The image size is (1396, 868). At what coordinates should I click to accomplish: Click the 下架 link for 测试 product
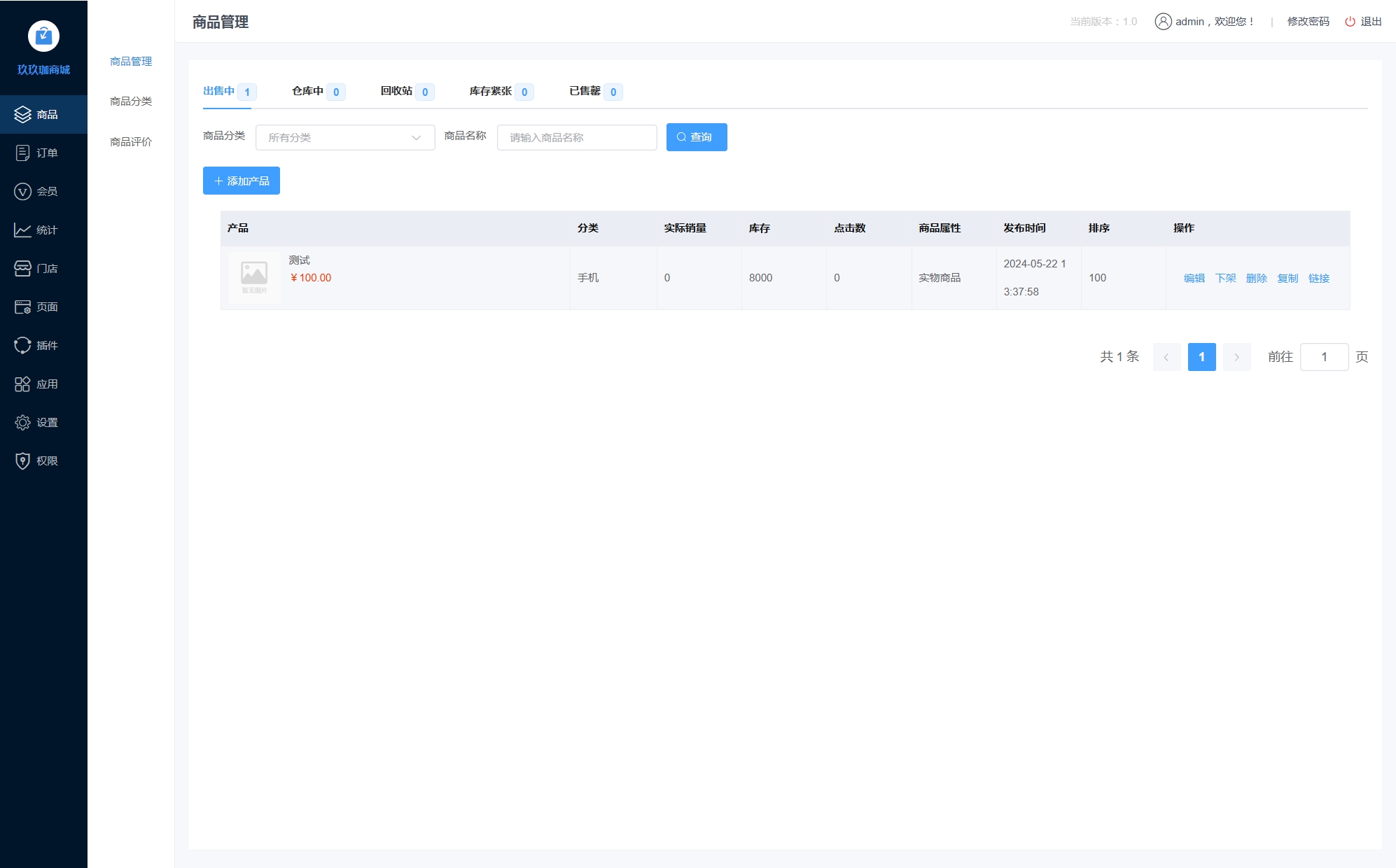pyautogui.click(x=1225, y=278)
